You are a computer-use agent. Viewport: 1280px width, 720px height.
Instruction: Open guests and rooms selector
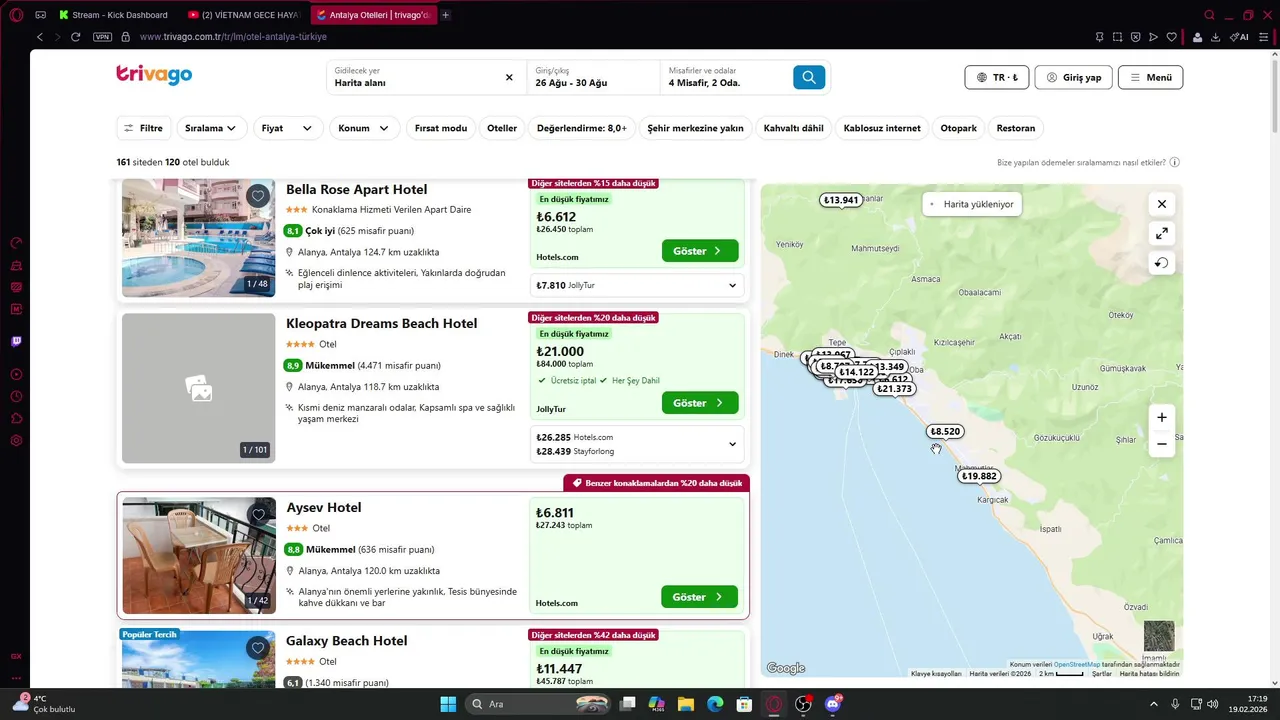pyautogui.click(x=725, y=77)
